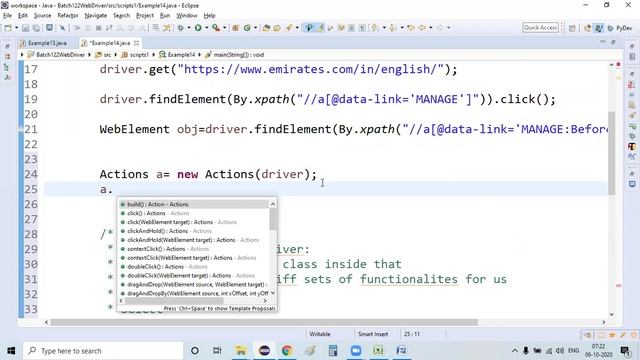Select build() : Action proposal
Screen dimensions: 640x360
point(158,204)
